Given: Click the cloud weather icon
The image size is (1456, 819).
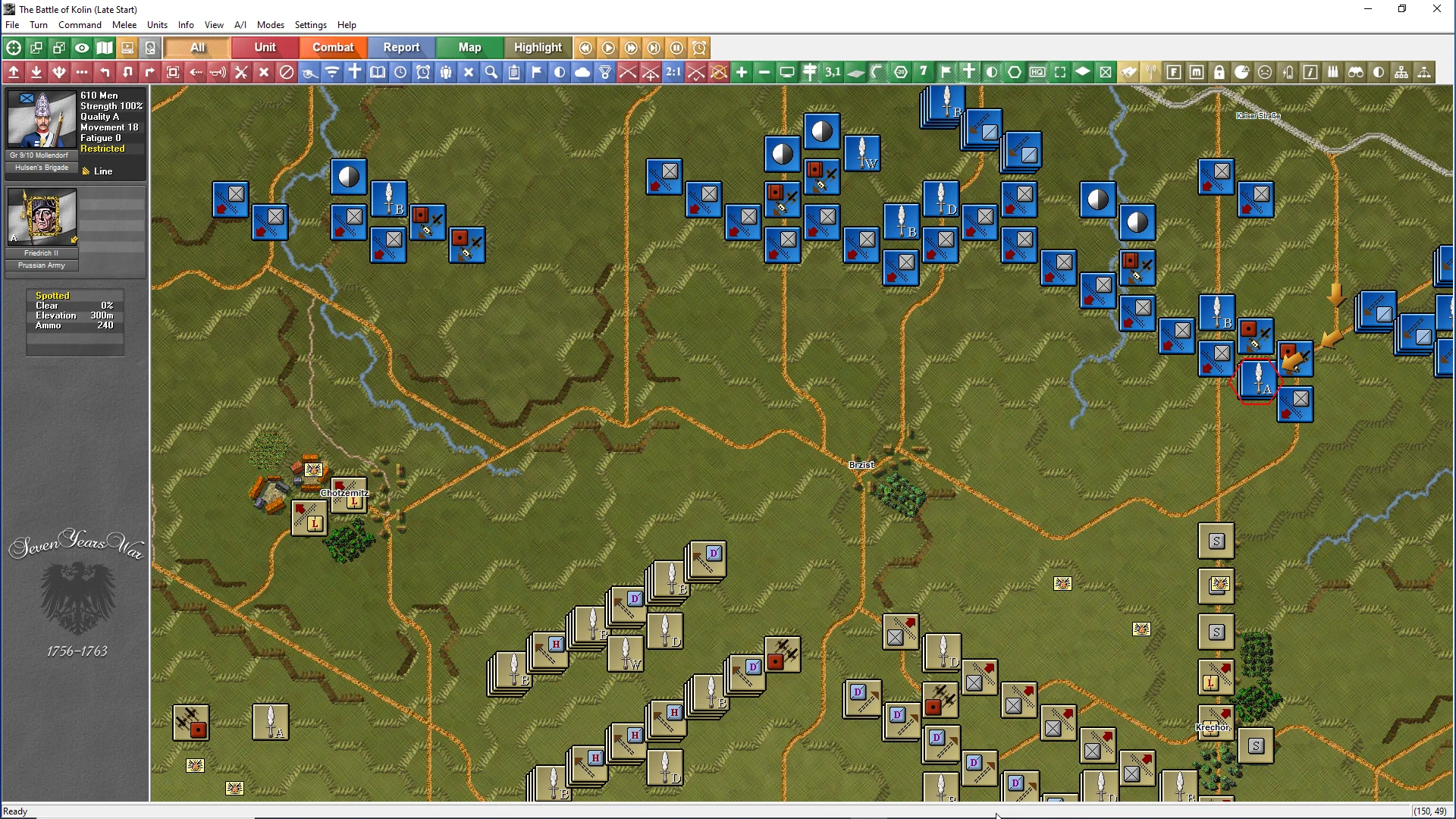Looking at the screenshot, I should click(582, 72).
